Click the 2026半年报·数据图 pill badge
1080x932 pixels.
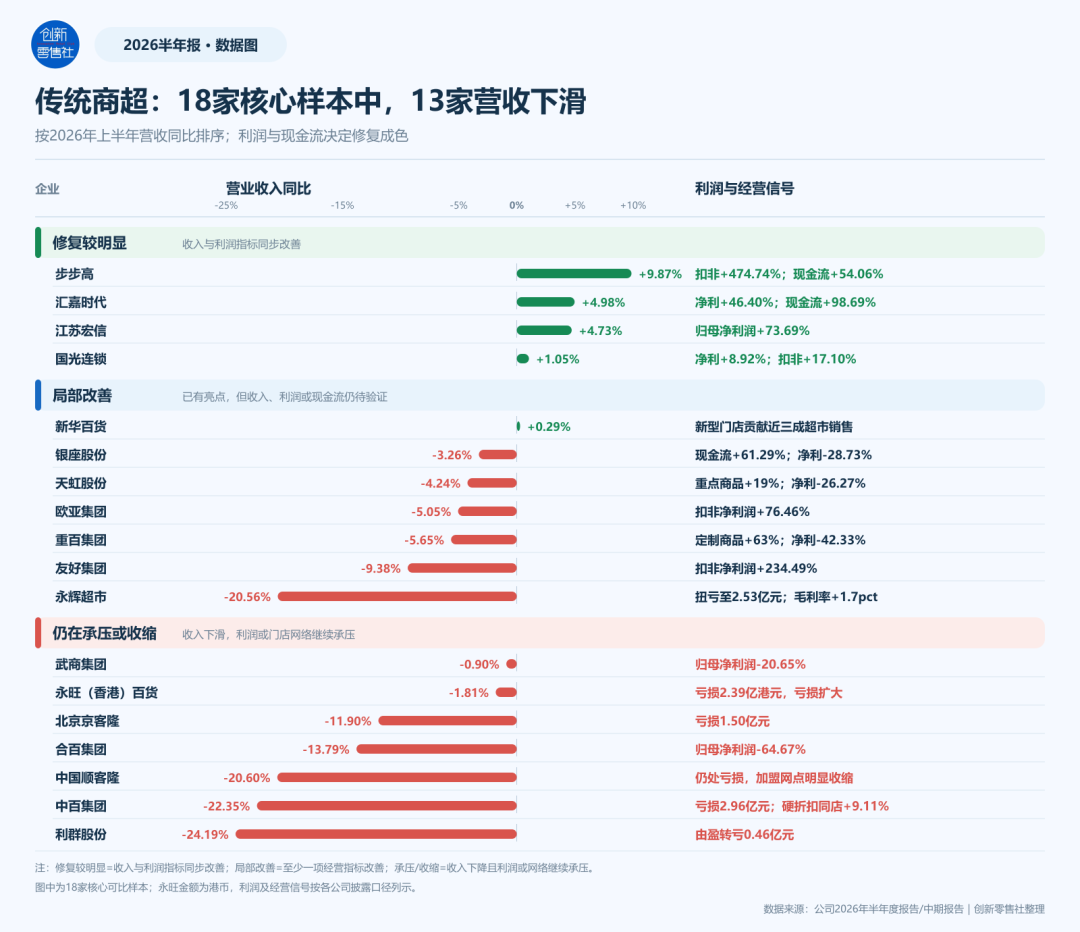[190, 45]
